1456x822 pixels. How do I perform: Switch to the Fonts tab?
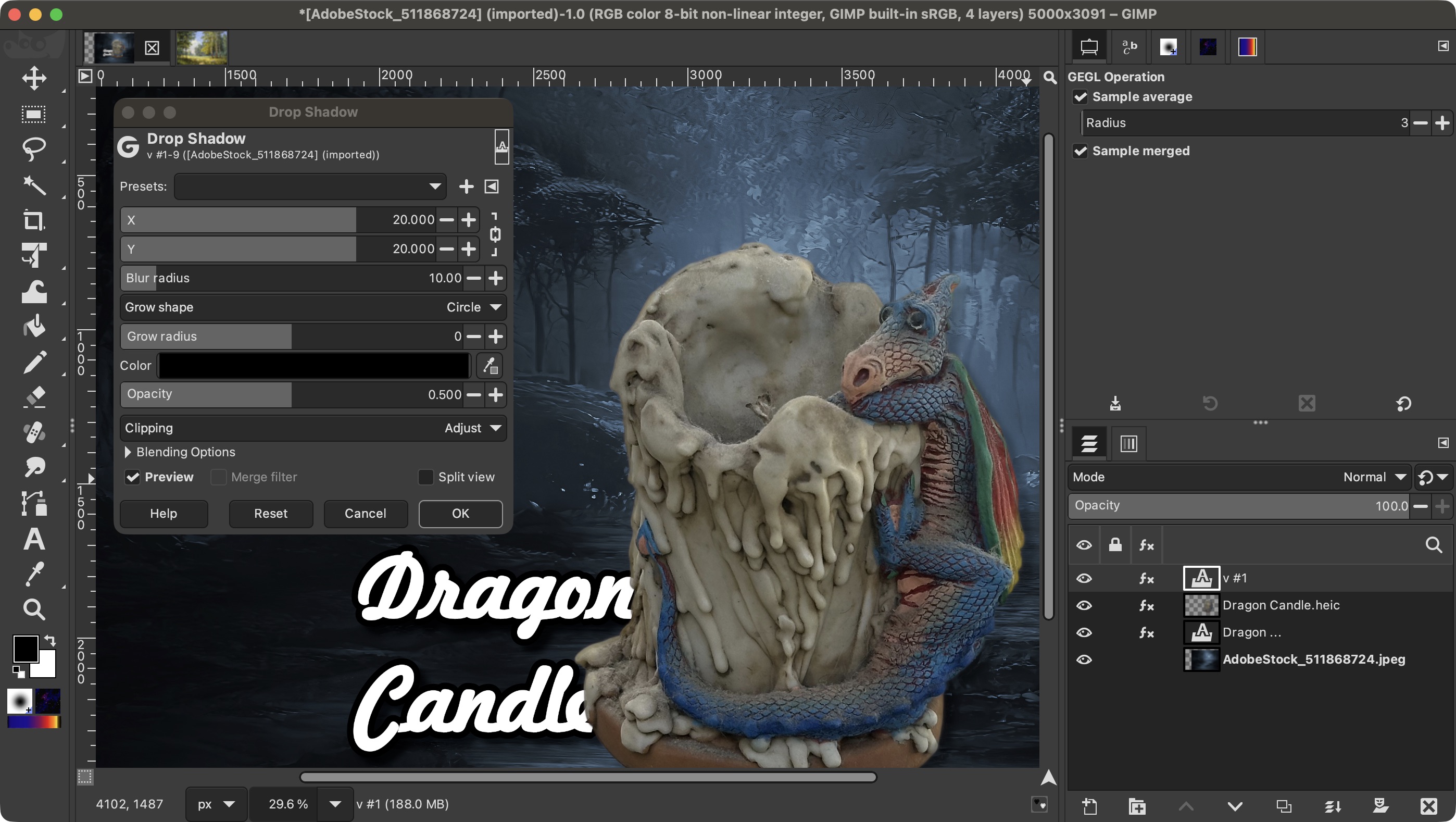(1129, 47)
